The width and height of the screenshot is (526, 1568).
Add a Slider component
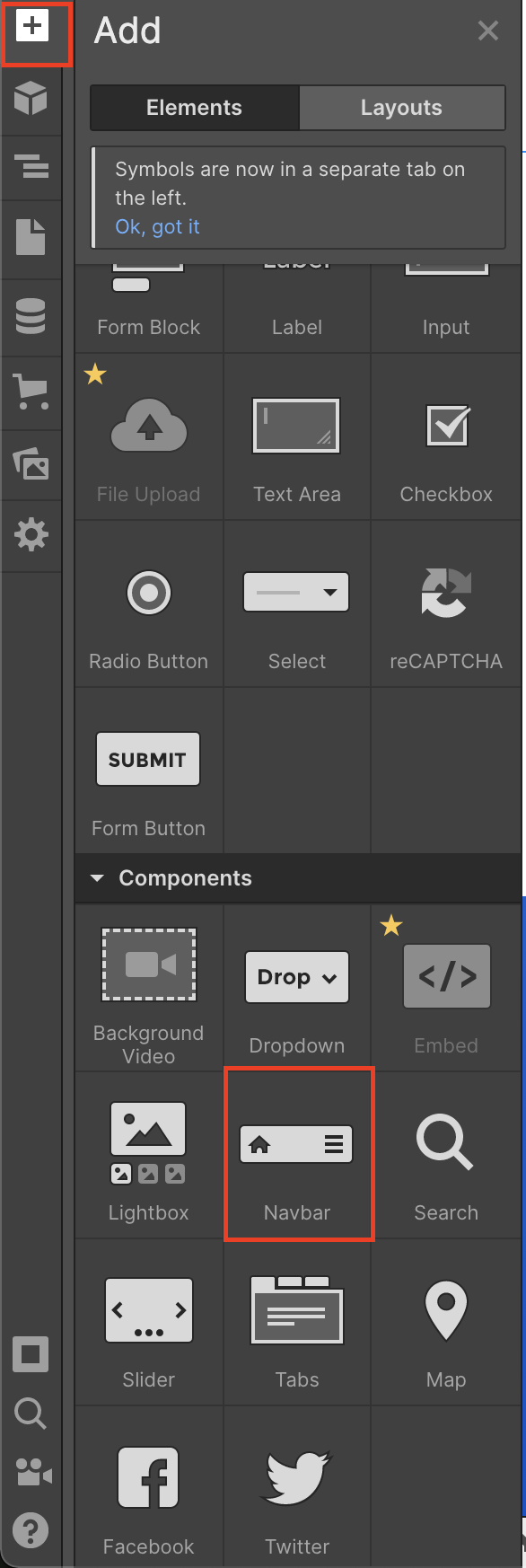149,1322
